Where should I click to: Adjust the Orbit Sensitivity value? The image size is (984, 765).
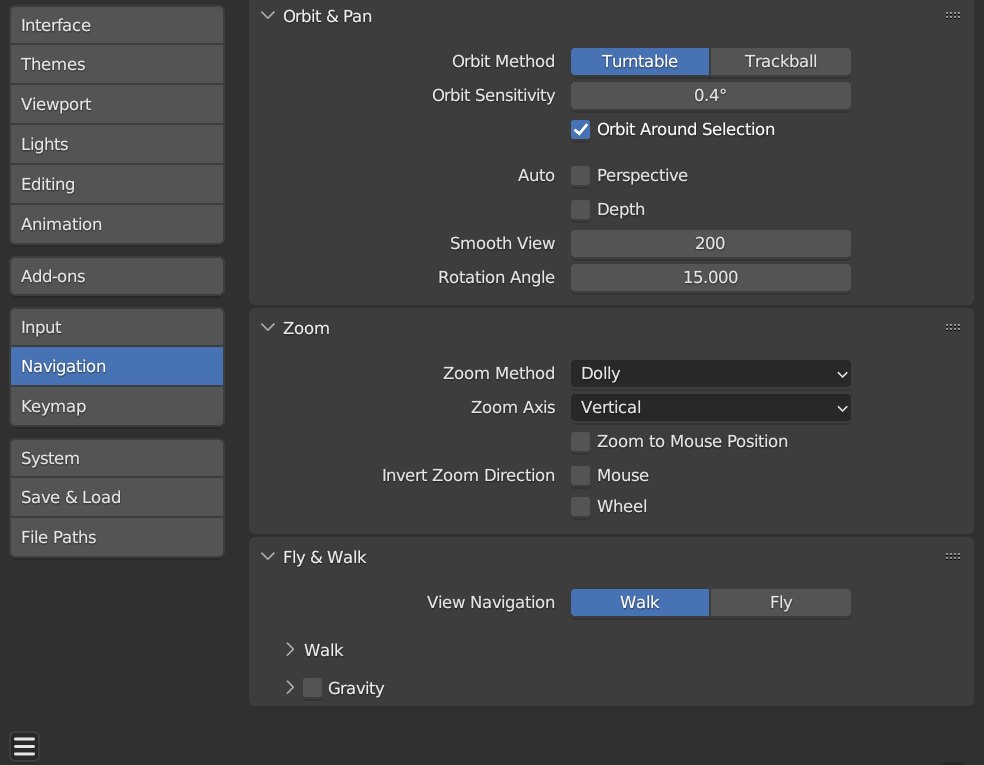[x=710, y=95]
